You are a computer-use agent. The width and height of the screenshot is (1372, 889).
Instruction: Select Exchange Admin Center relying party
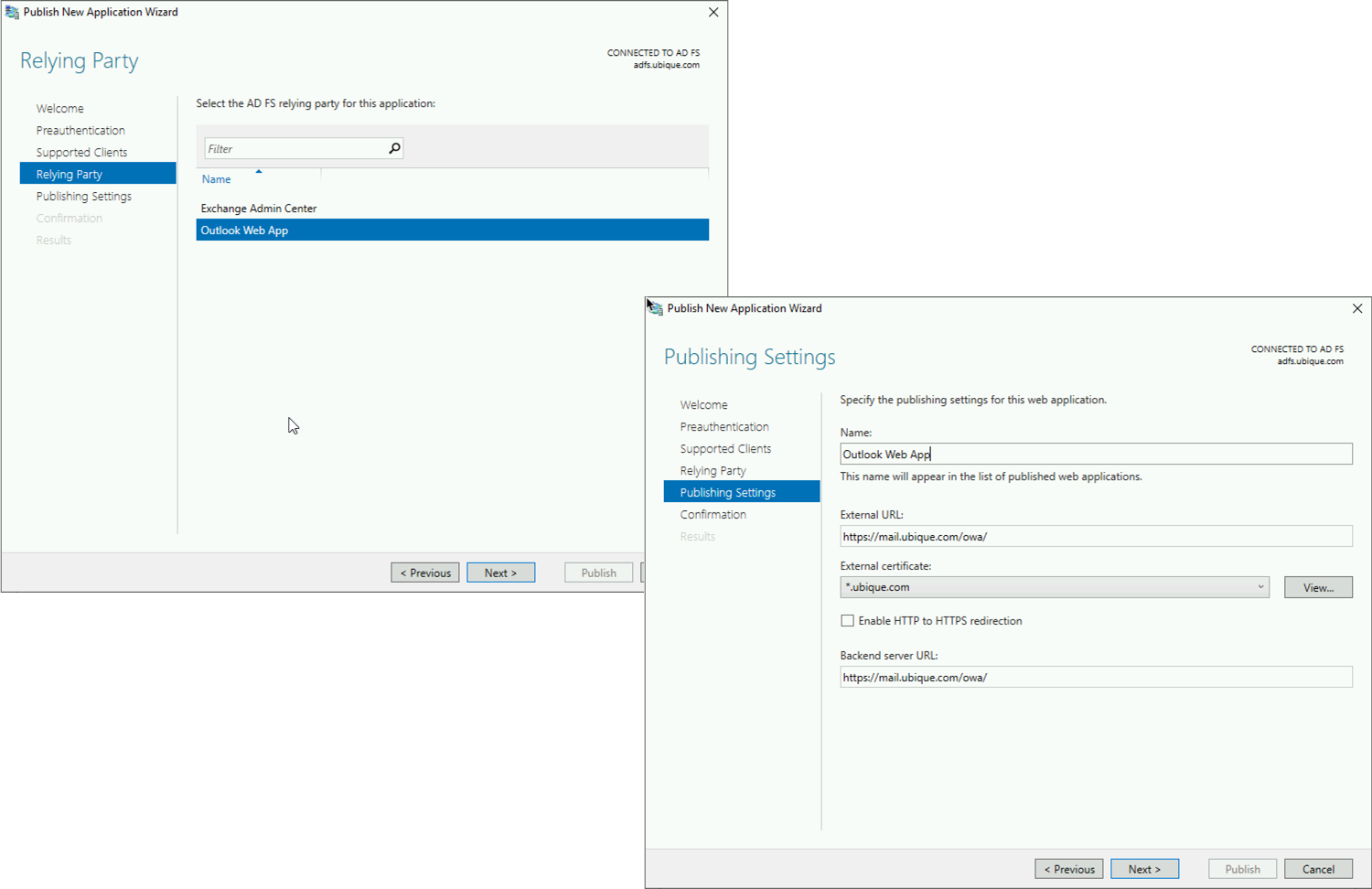[x=452, y=208]
